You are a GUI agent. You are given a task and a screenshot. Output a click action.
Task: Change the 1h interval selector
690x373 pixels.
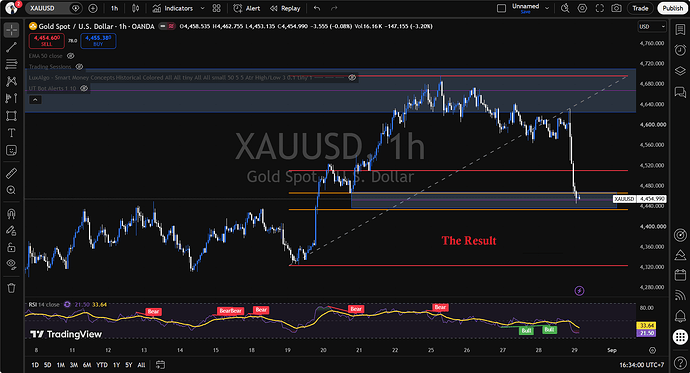(x=114, y=8)
